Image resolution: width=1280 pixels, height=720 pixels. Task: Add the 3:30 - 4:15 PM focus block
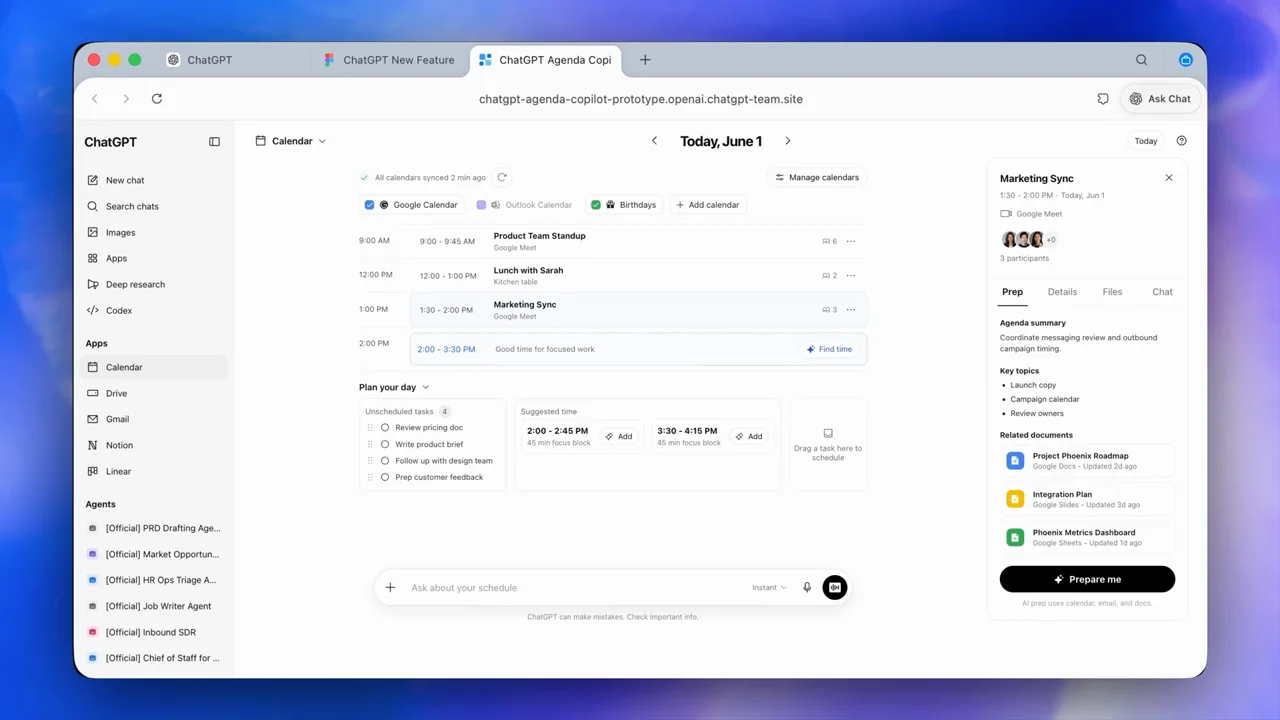tap(749, 436)
